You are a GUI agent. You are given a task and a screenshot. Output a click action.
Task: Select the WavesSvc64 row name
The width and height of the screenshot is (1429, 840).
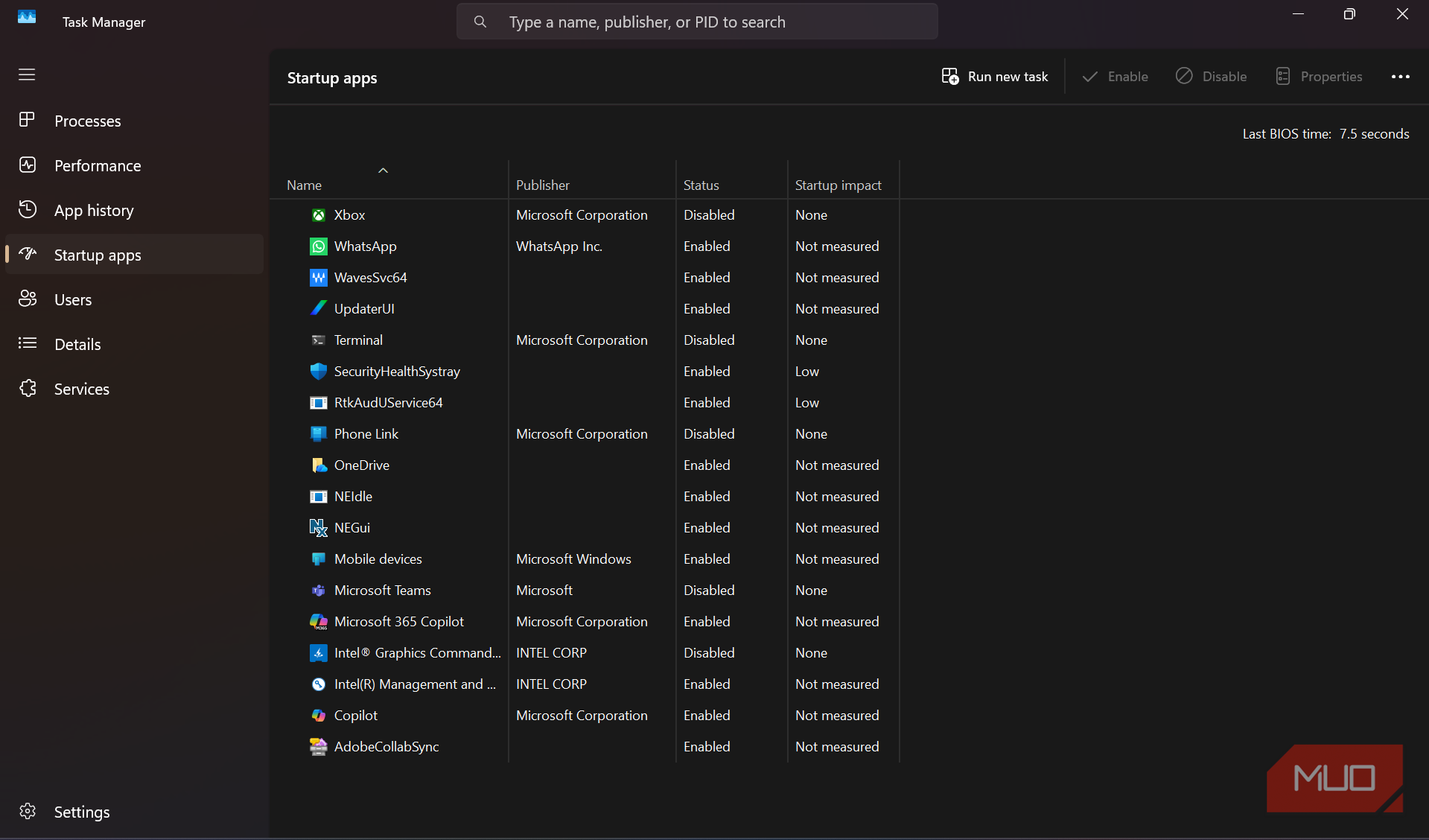click(x=371, y=278)
